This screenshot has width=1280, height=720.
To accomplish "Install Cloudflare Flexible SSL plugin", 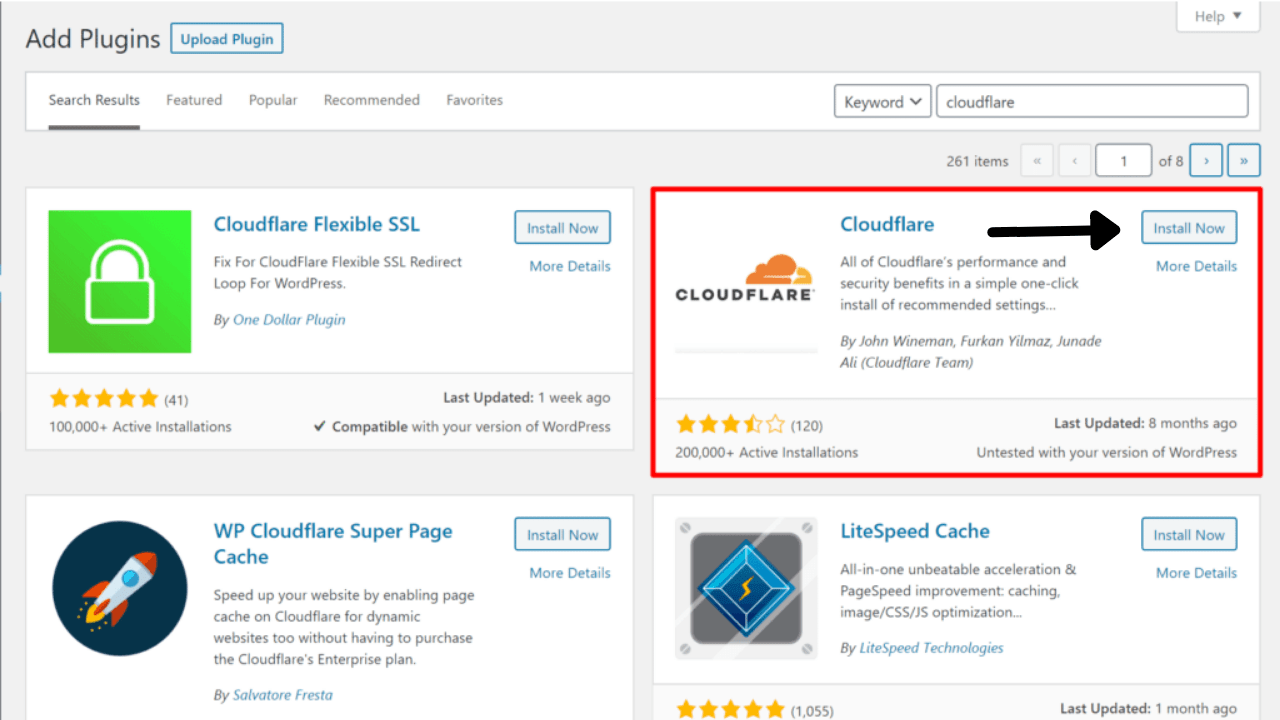I will (x=562, y=228).
